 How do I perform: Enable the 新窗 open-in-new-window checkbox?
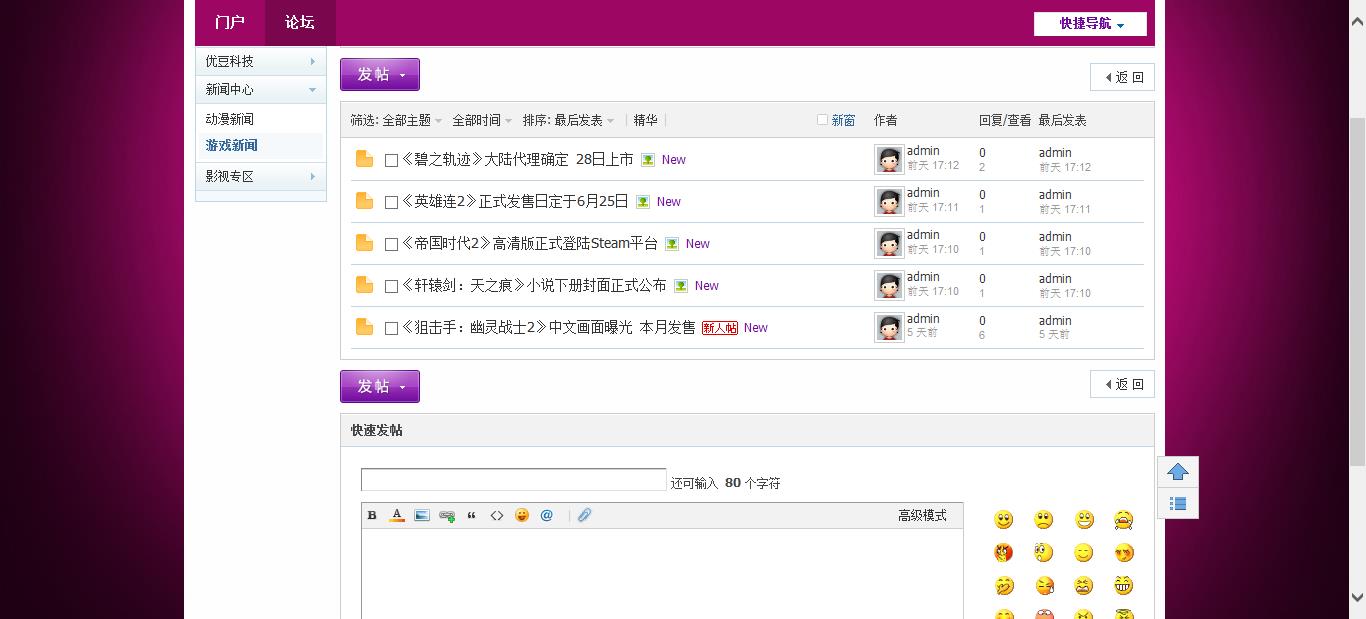[x=822, y=120]
